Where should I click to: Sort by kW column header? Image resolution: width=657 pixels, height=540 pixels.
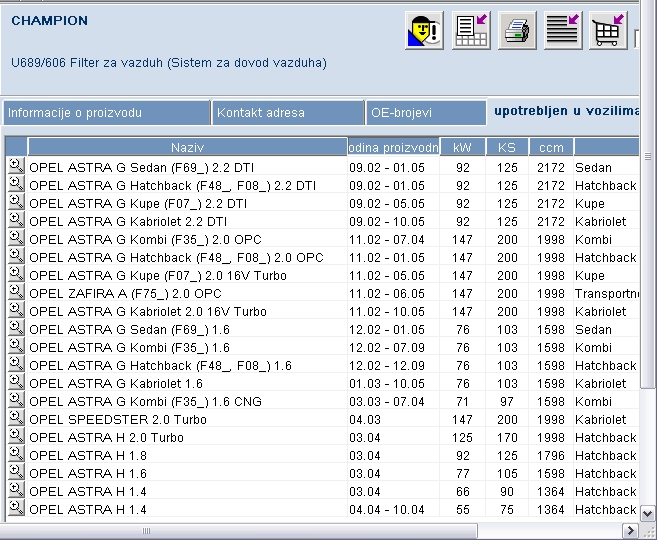click(463, 147)
